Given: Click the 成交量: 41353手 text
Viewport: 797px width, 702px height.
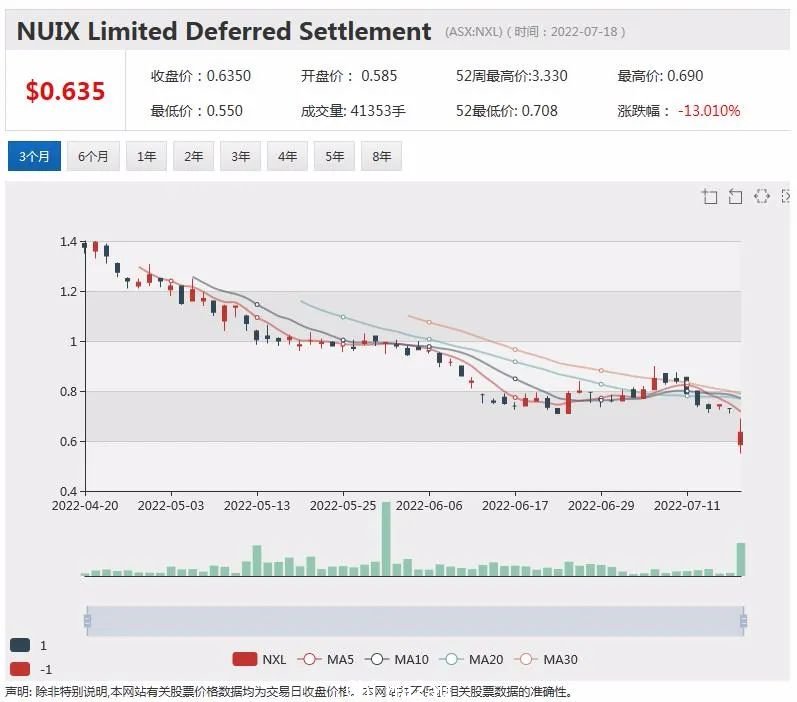Looking at the screenshot, I should [x=353, y=110].
